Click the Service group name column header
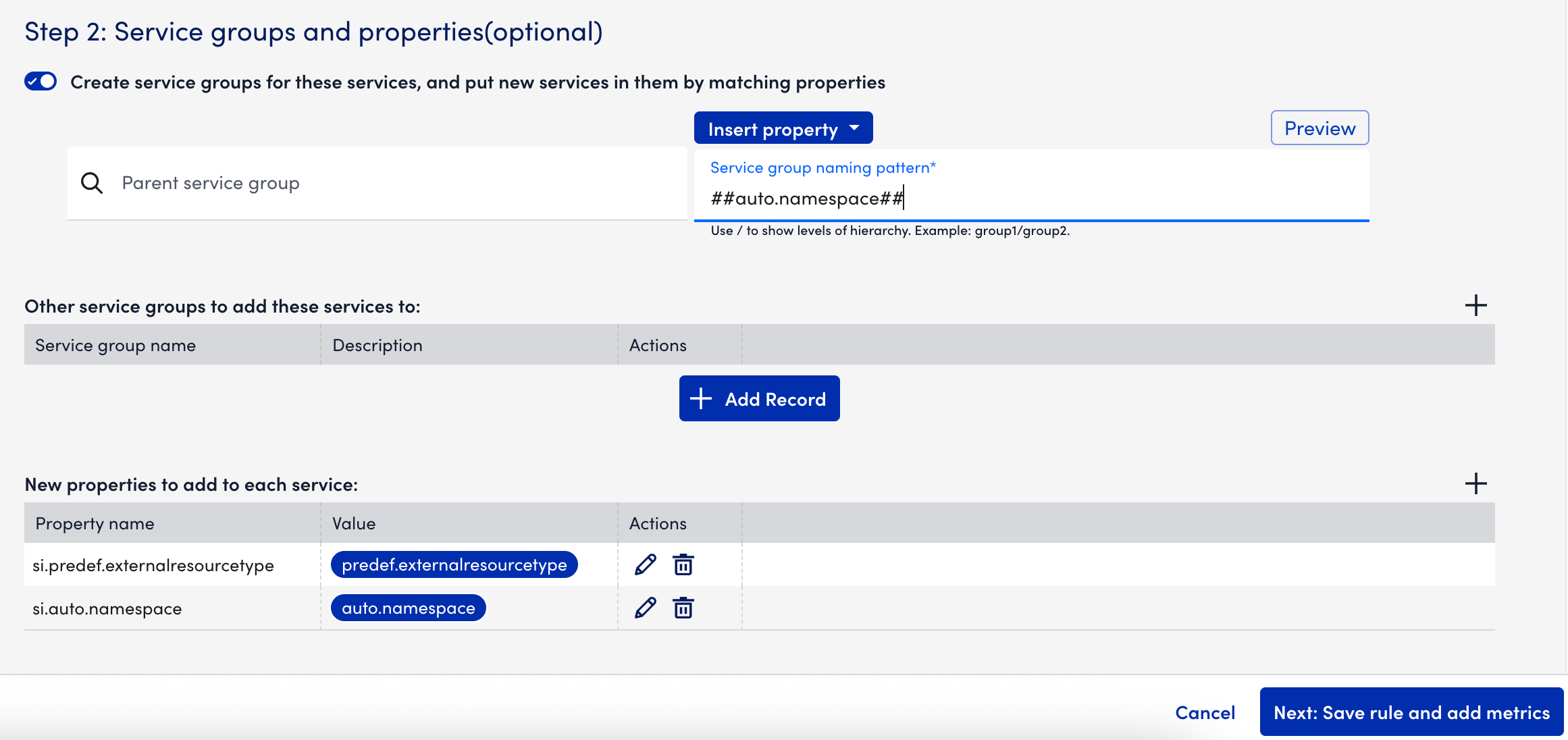 click(x=172, y=345)
